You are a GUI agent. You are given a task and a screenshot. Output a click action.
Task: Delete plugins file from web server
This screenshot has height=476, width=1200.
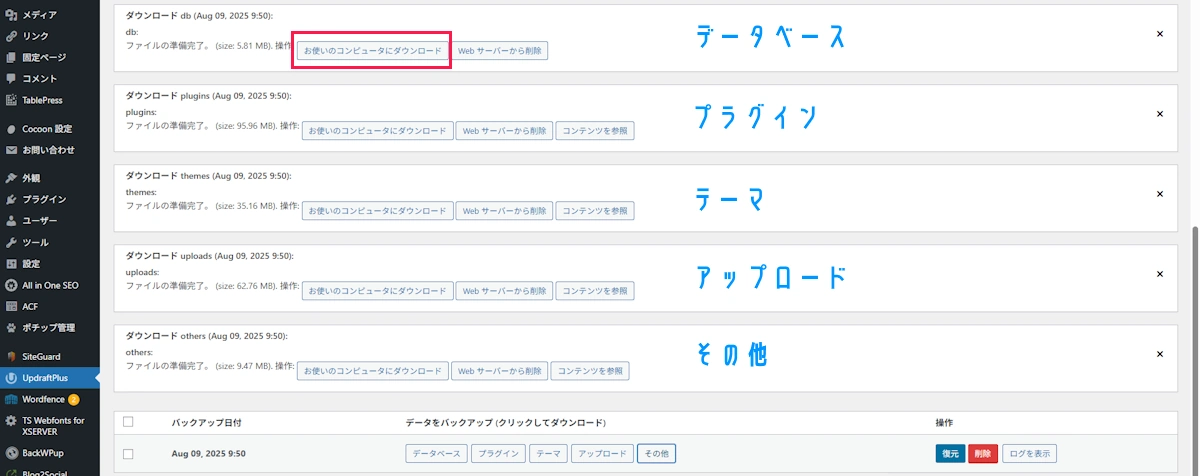pyautogui.click(x=504, y=130)
